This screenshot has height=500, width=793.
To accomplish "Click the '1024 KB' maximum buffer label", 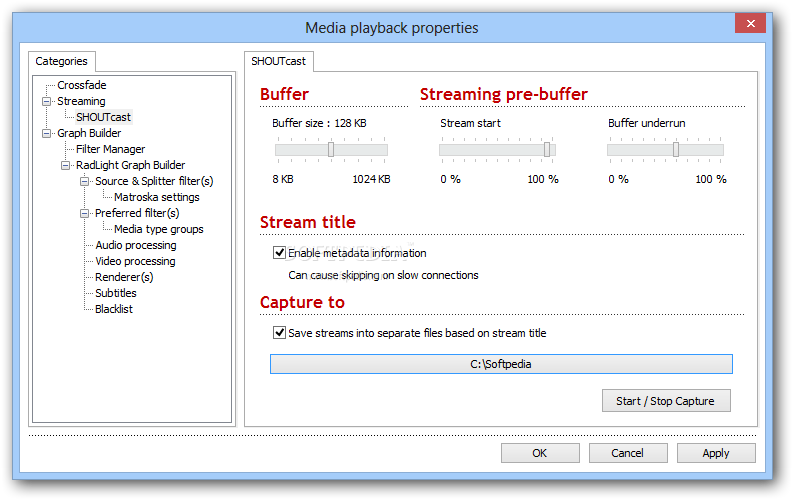I will (371, 179).
